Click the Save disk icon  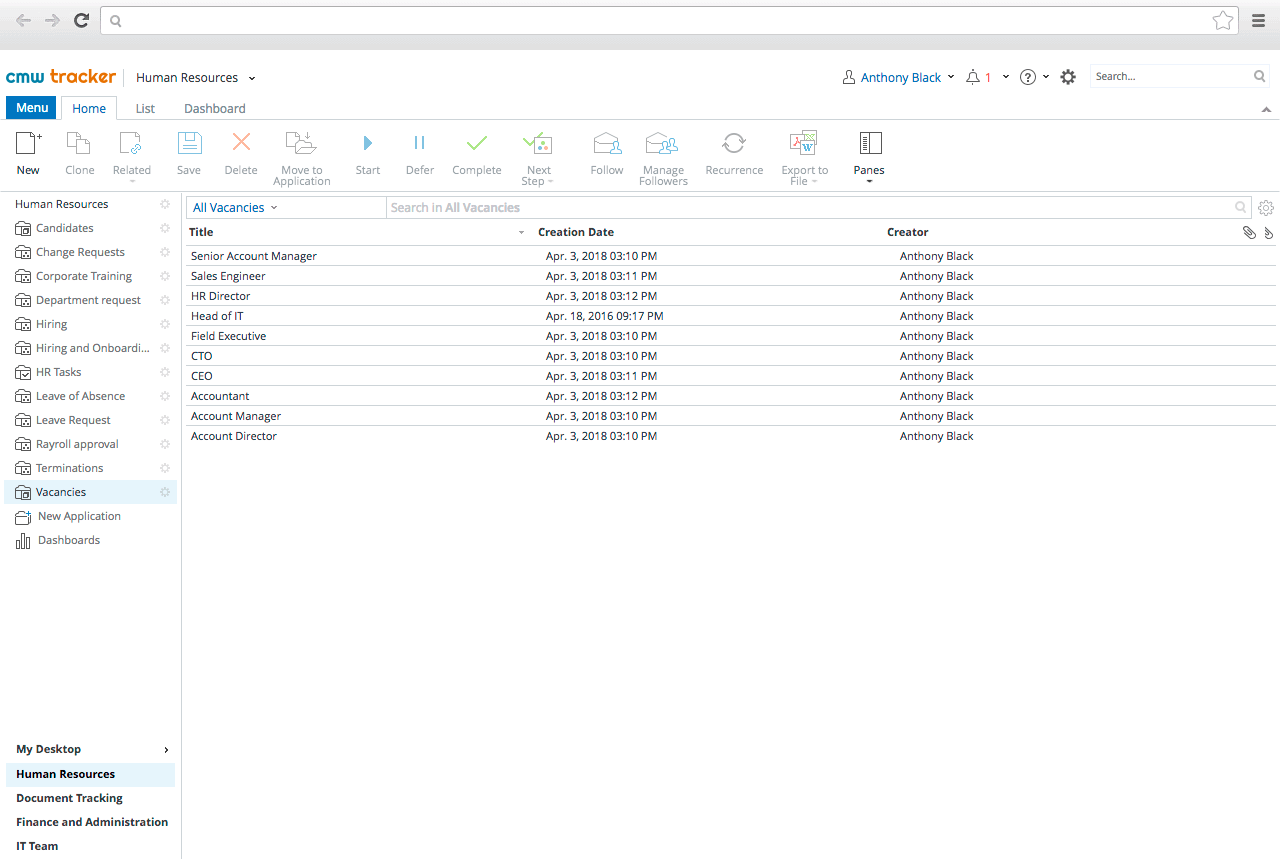[x=189, y=143]
